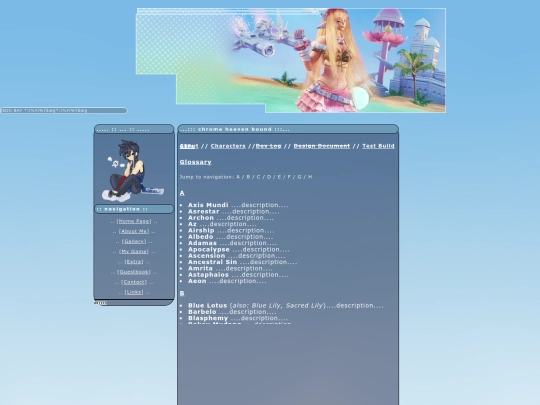
Task: Open the About link beside Characters
Action: click(x=189, y=146)
